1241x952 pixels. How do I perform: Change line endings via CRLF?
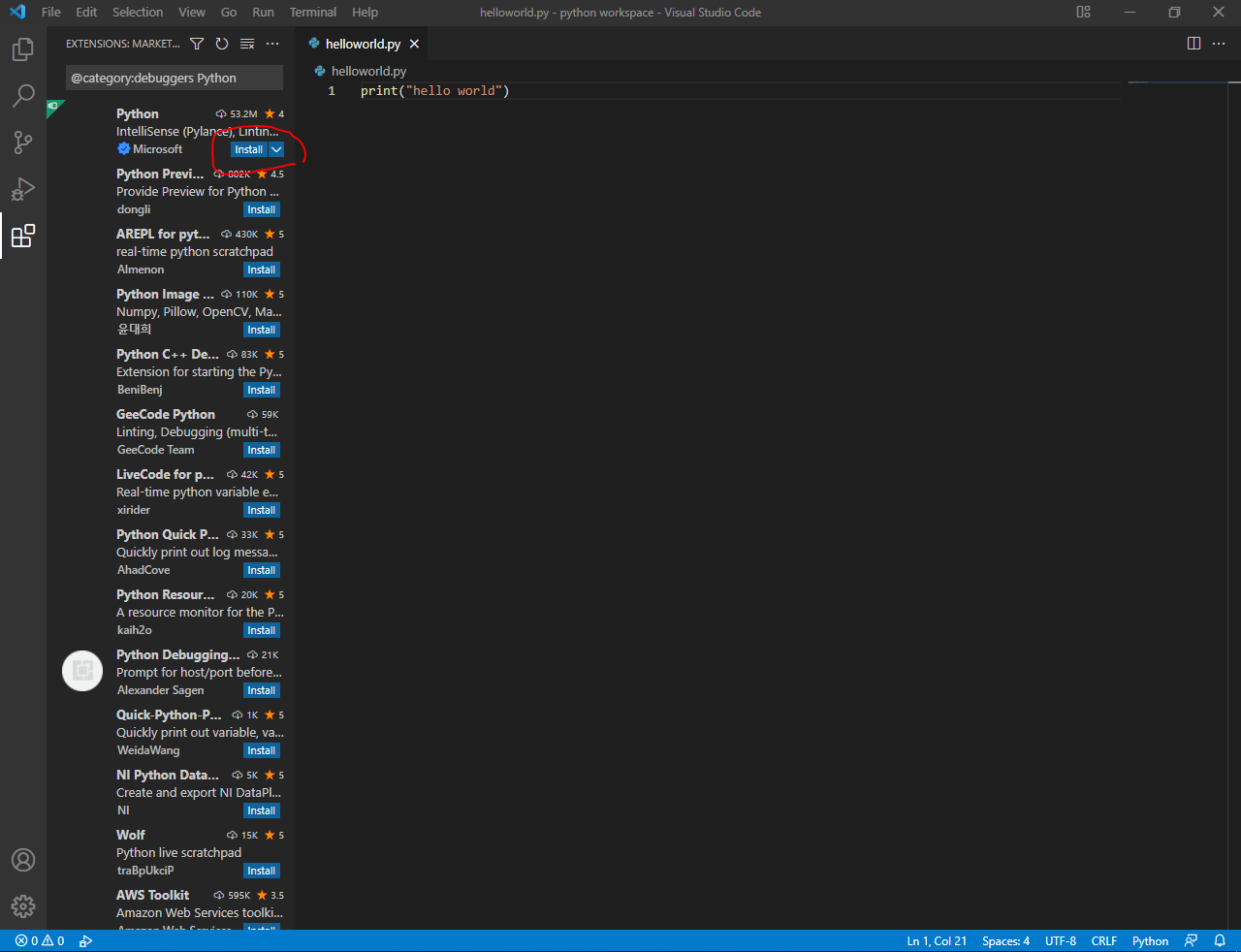pos(1104,941)
